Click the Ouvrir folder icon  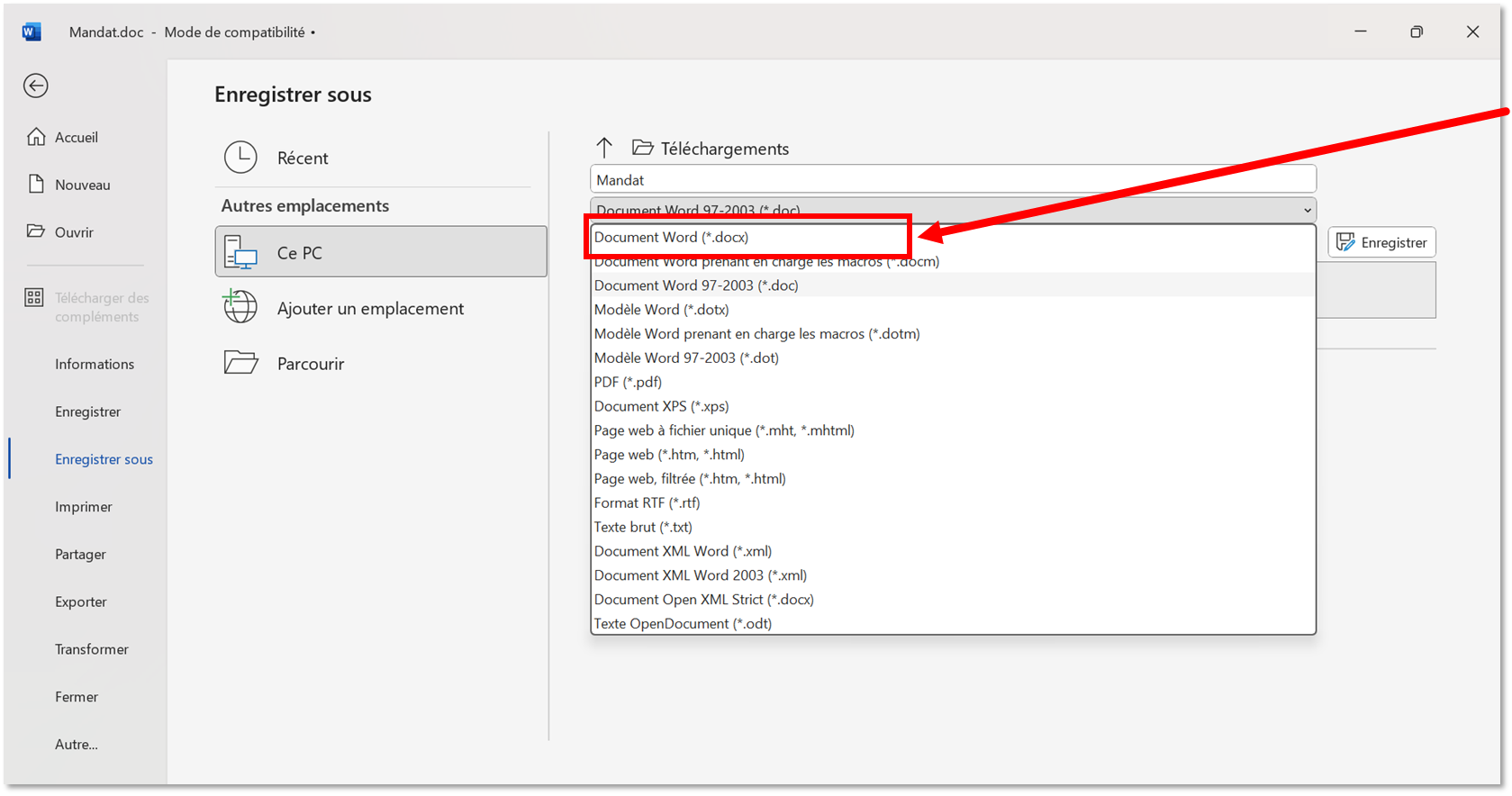(x=36, y=231)
